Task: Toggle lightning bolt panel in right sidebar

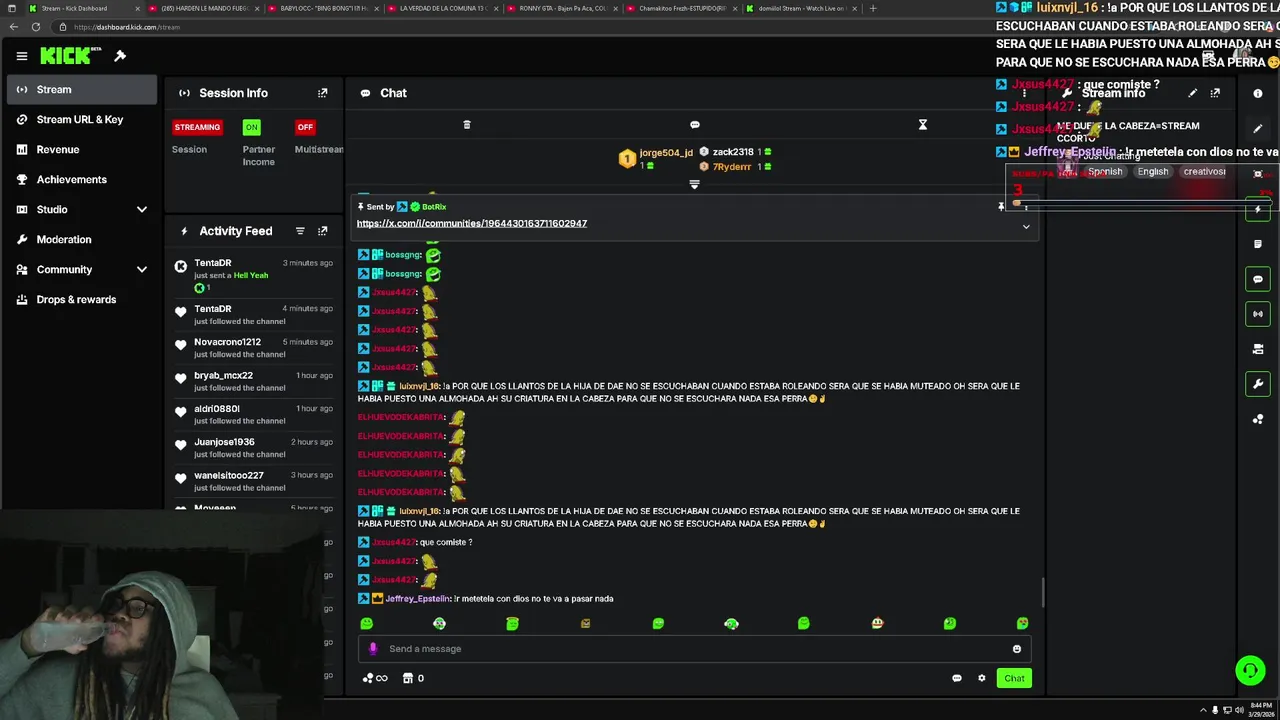Action: click(1258, 209)
